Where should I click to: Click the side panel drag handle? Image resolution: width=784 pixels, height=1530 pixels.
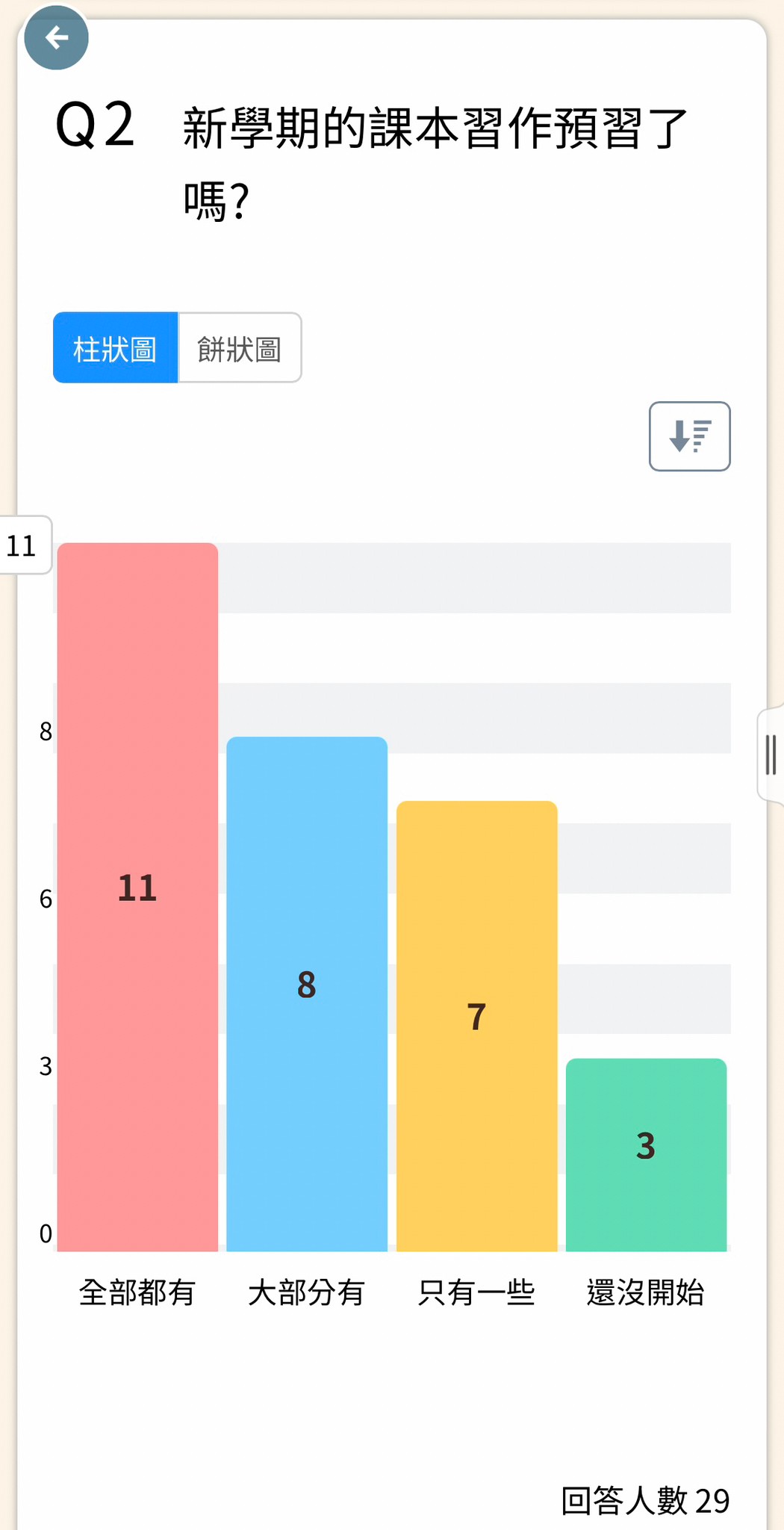pos(771,755)
